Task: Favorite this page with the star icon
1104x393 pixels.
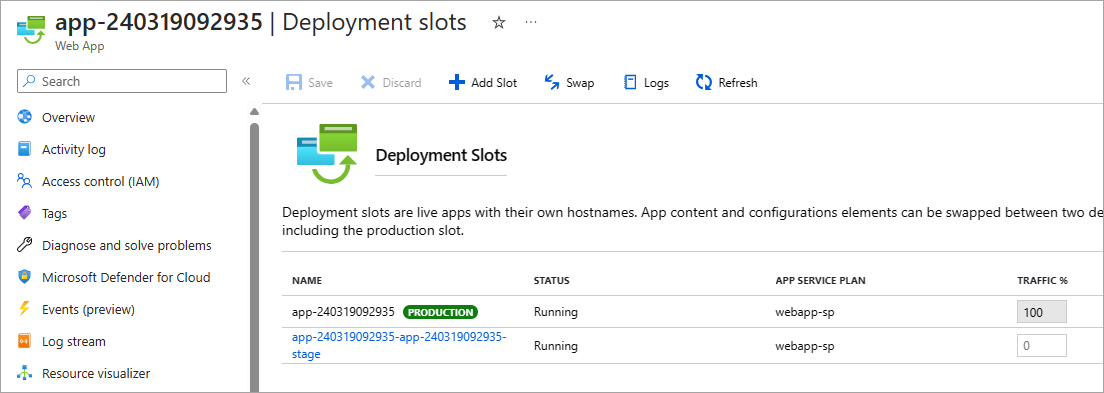Action: coord(498,23)
